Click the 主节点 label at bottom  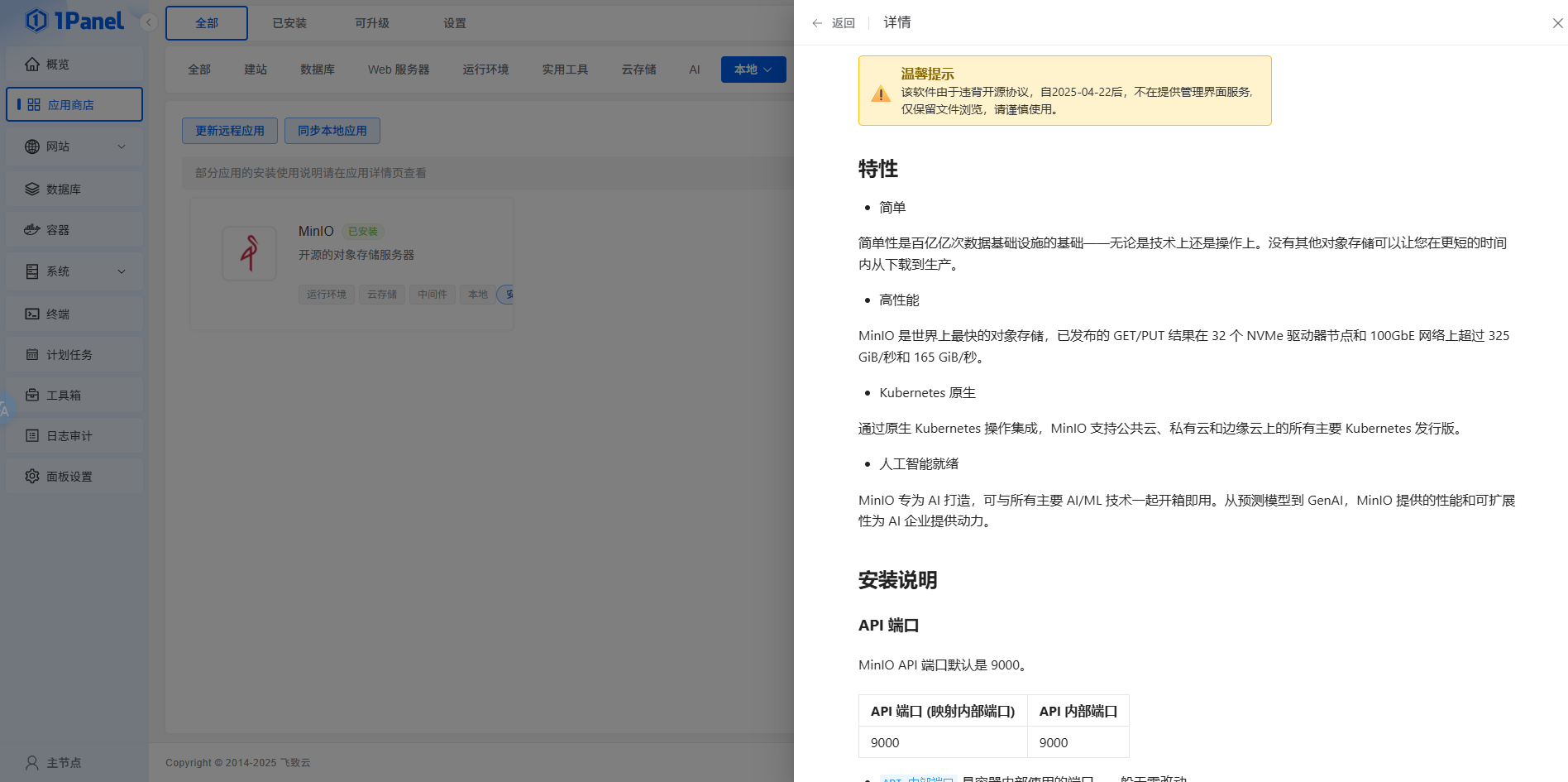tap(64, 762)
